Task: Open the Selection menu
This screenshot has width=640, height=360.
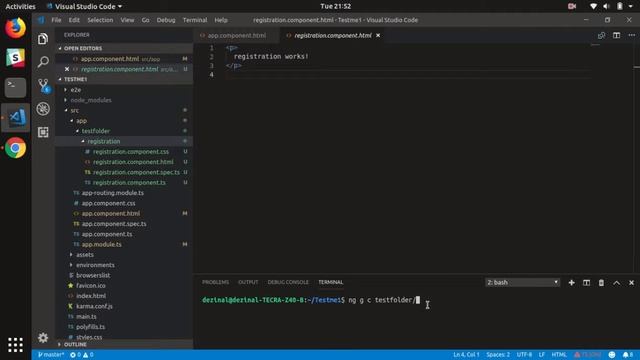Action: tap(100, 20)
